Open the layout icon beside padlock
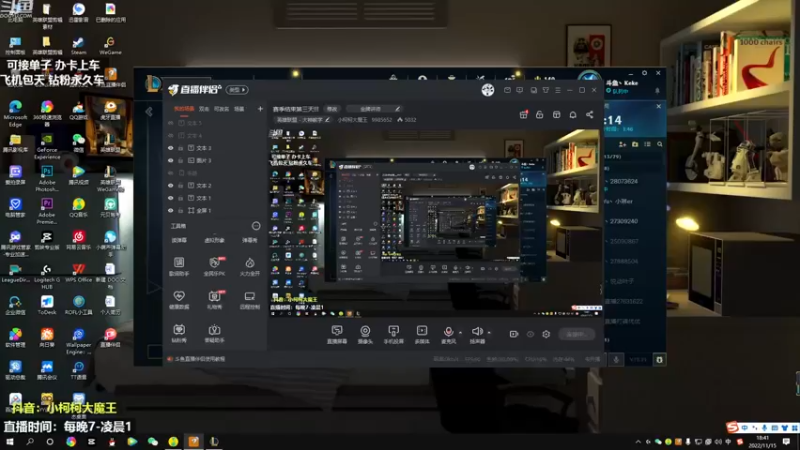 tap(556, 114)
